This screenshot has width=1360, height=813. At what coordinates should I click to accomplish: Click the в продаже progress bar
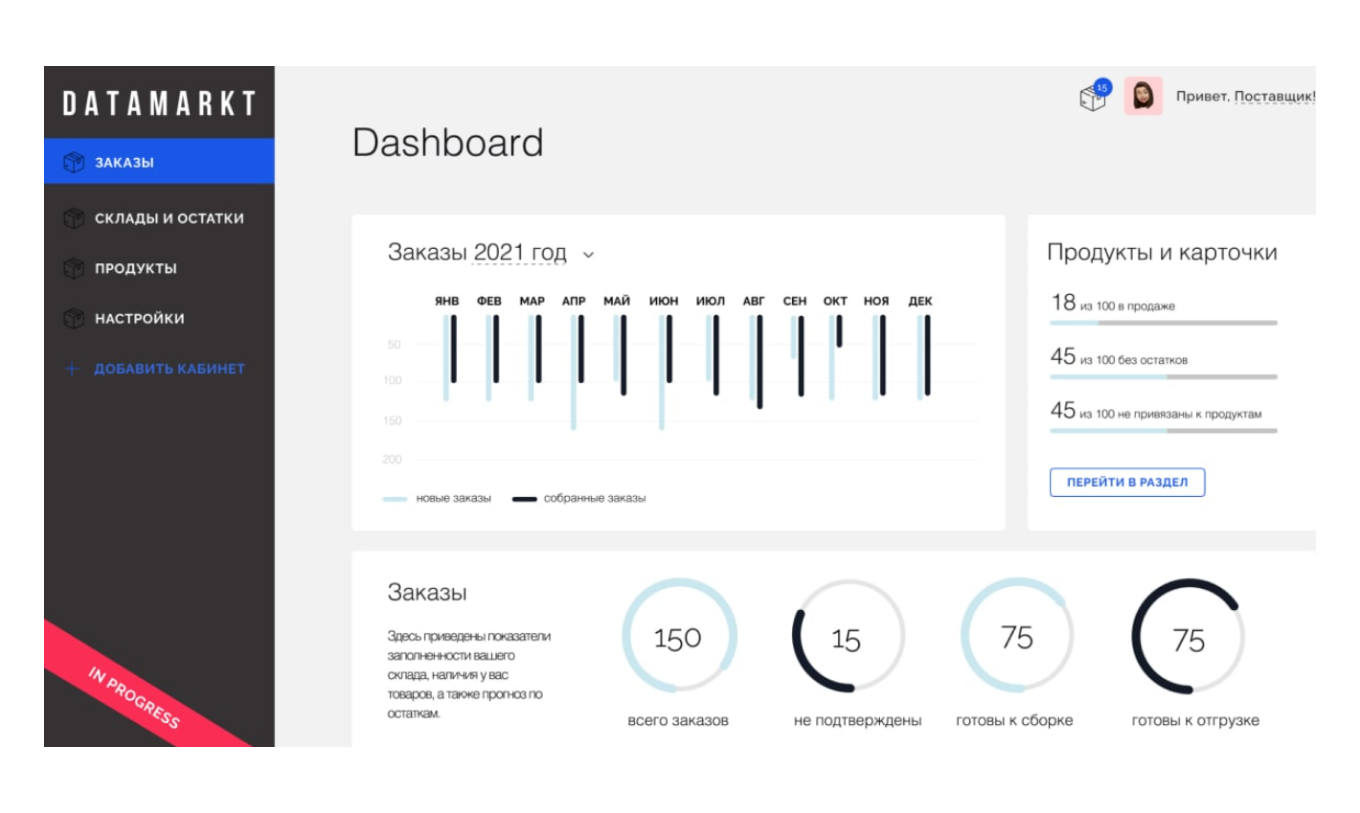(1163, 323)
